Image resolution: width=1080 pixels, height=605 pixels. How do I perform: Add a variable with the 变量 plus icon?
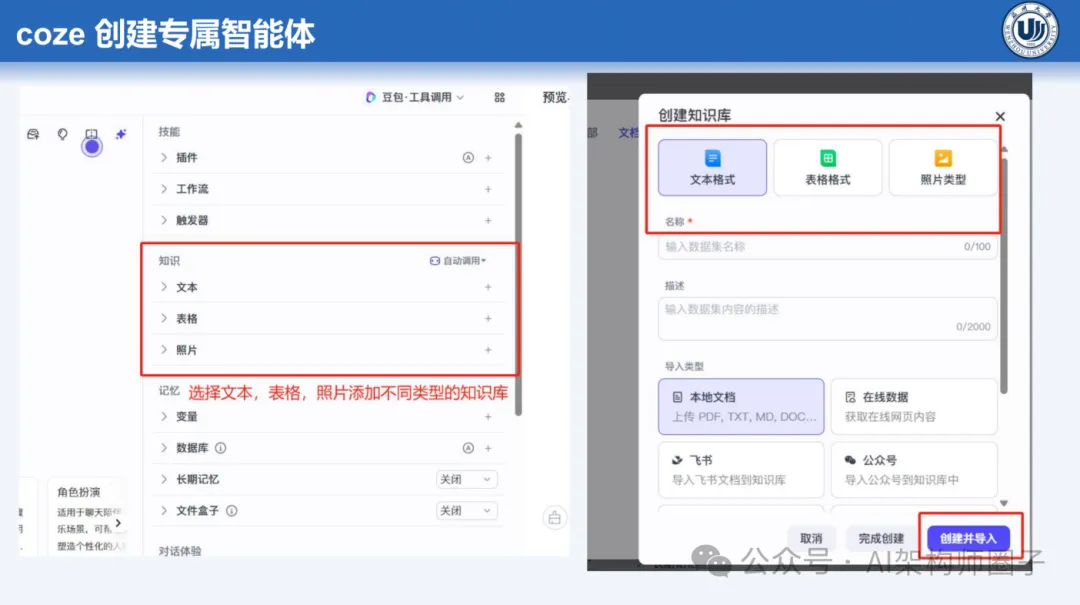(x=488, y=417)
